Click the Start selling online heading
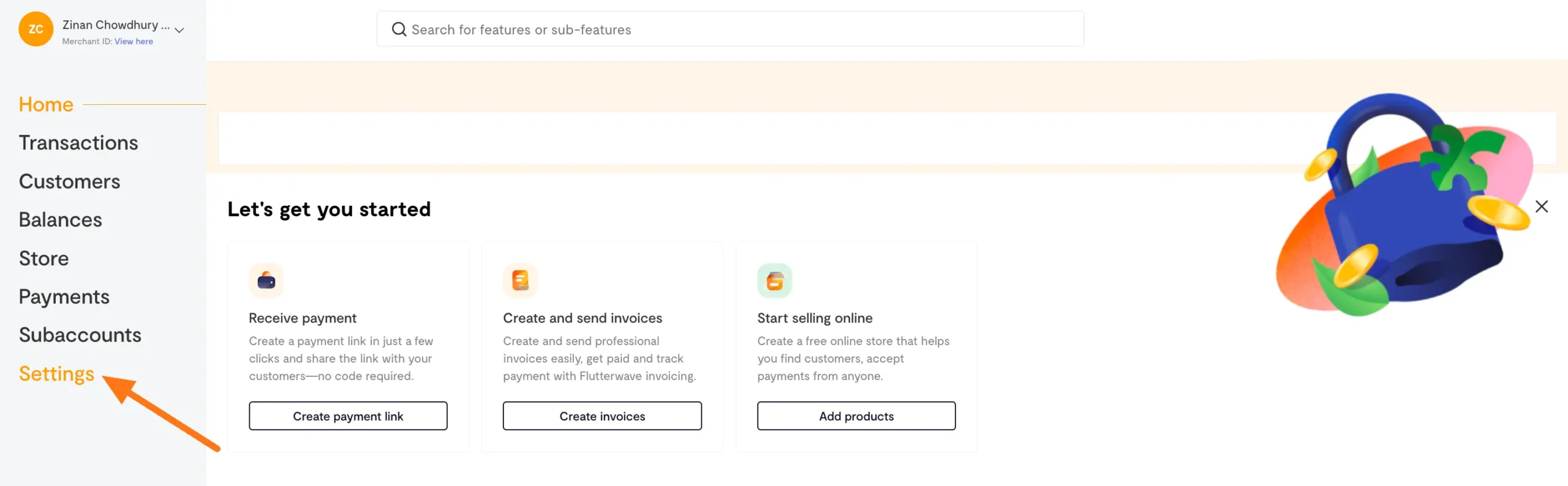This screenshot has height=486, width=1568. click(815, 318)
